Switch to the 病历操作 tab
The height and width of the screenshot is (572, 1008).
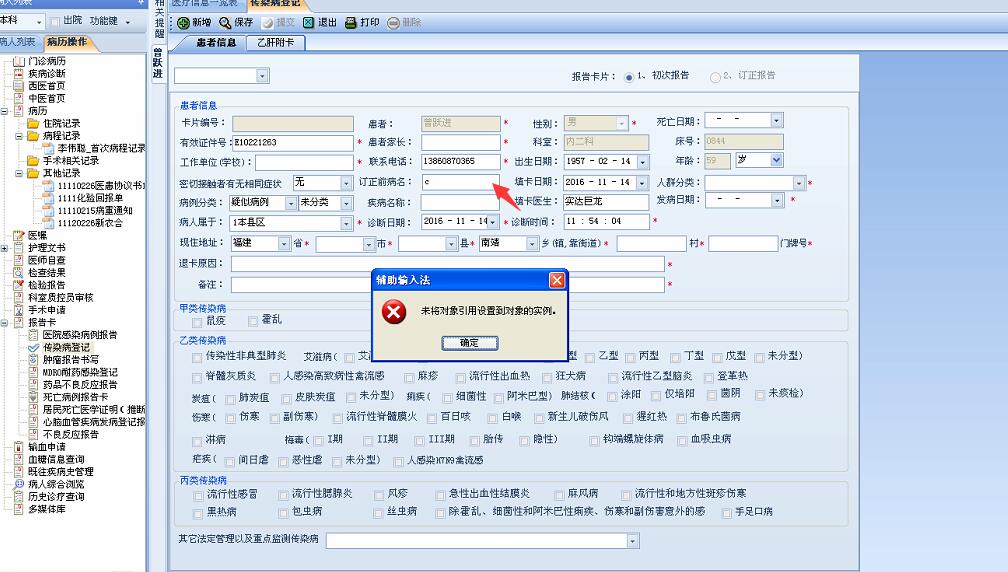coord(67,42)
